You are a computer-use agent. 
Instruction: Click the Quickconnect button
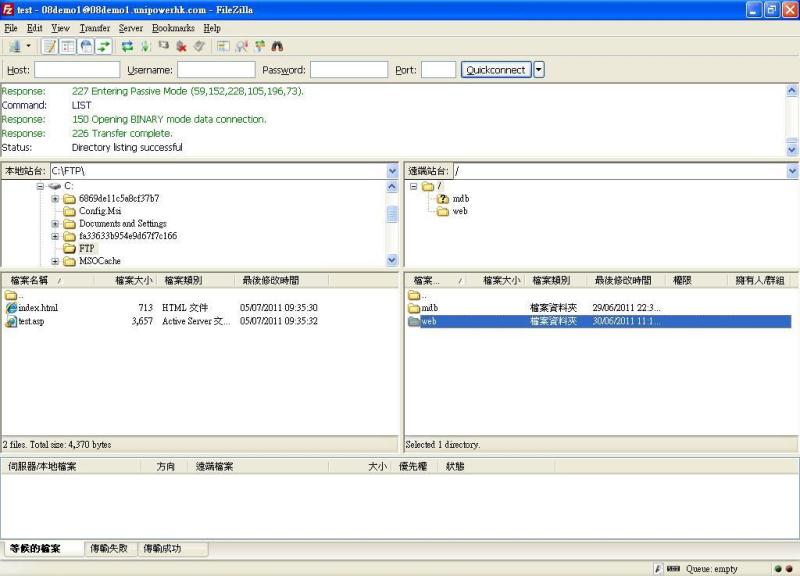point(496,70)
